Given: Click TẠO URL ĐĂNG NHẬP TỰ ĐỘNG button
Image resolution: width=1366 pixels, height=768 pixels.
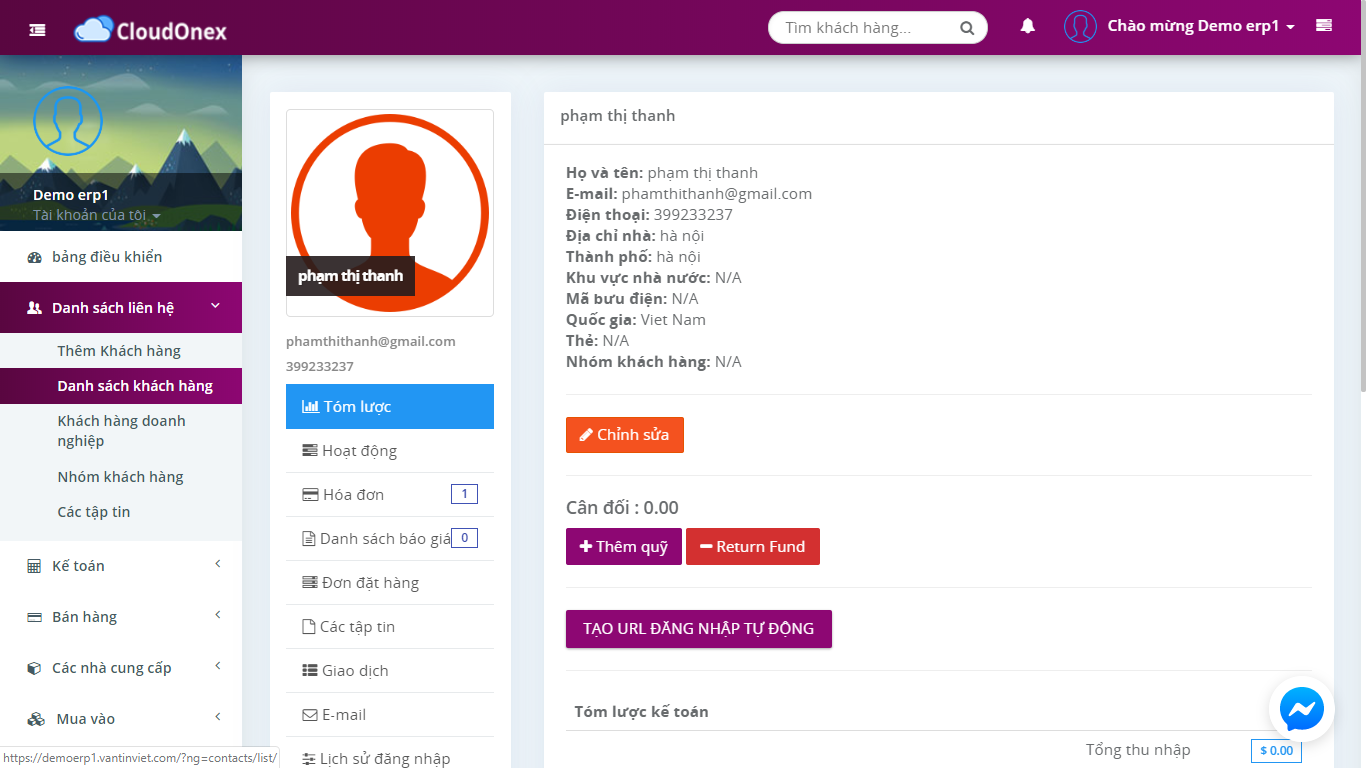Looking at the screenshot, I should 699,629.
